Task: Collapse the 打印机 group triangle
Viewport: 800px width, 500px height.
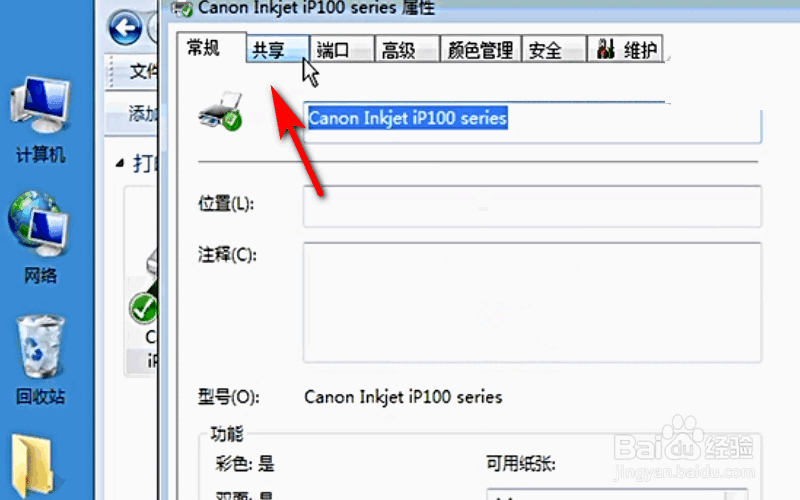Action: 120,163
